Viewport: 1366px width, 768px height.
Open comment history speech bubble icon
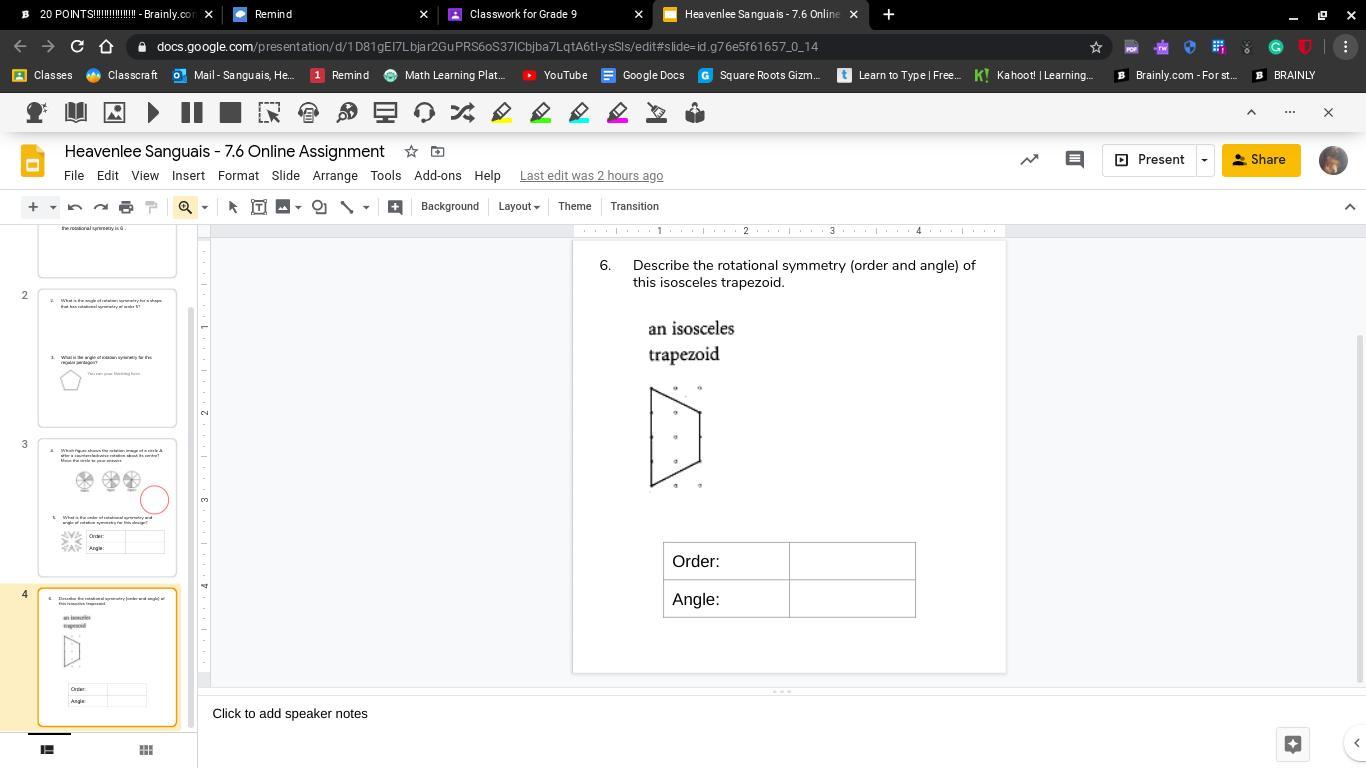[1075, 160]
